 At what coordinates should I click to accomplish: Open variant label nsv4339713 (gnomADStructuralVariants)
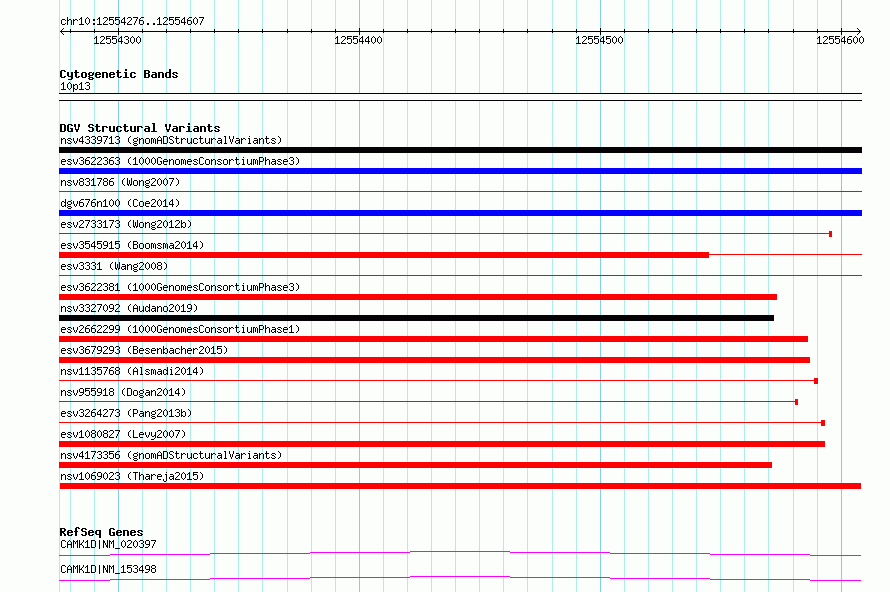point(171,140)
